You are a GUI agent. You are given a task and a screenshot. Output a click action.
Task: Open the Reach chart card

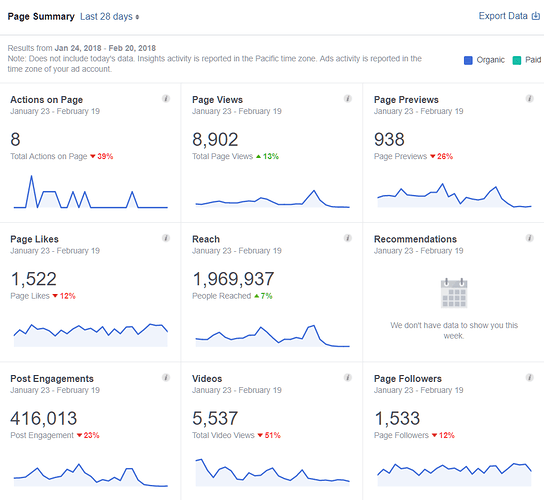pos(272,292)
